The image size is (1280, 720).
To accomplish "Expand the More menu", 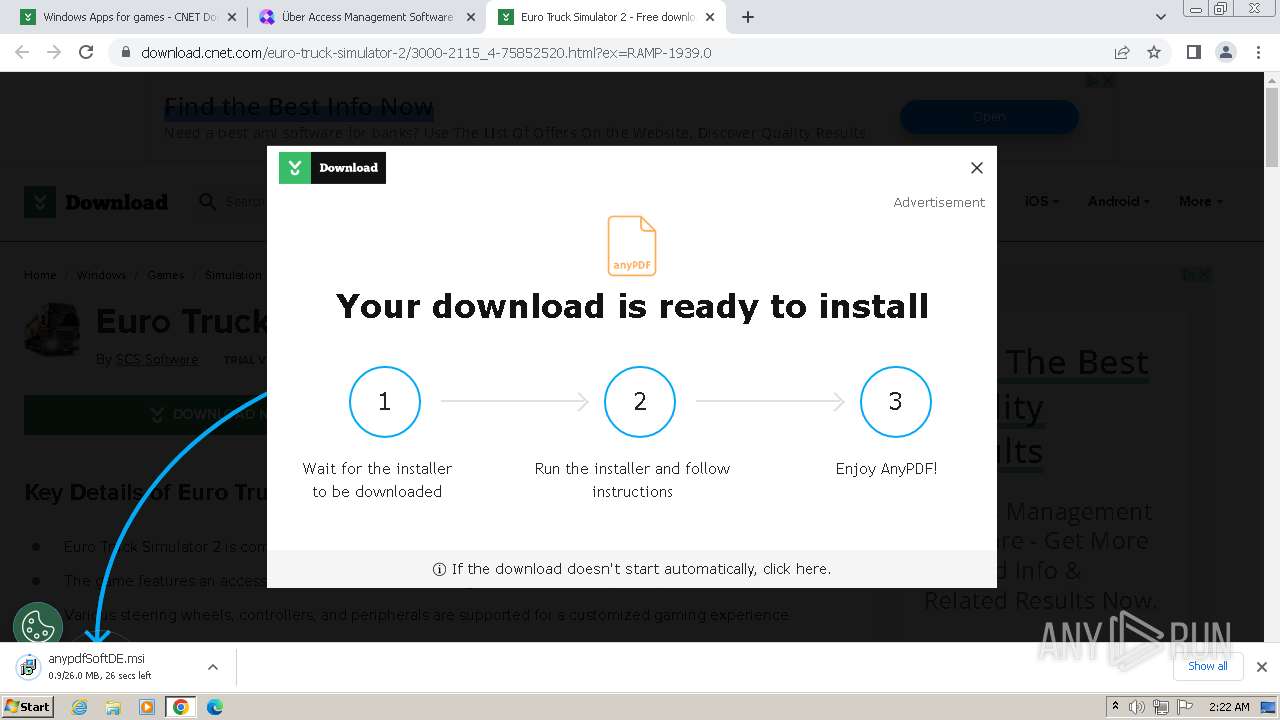I will pos(1201,201).
